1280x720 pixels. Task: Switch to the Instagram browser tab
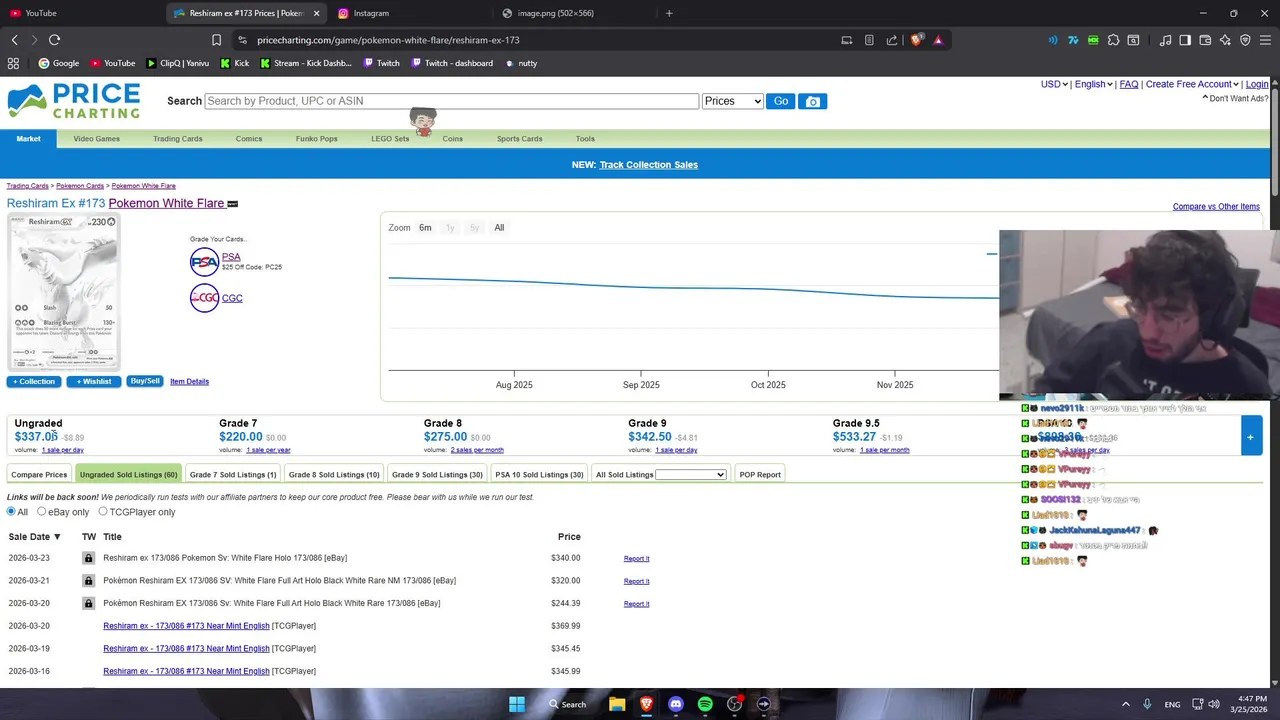pyautogui.click(x=410, y=13)
